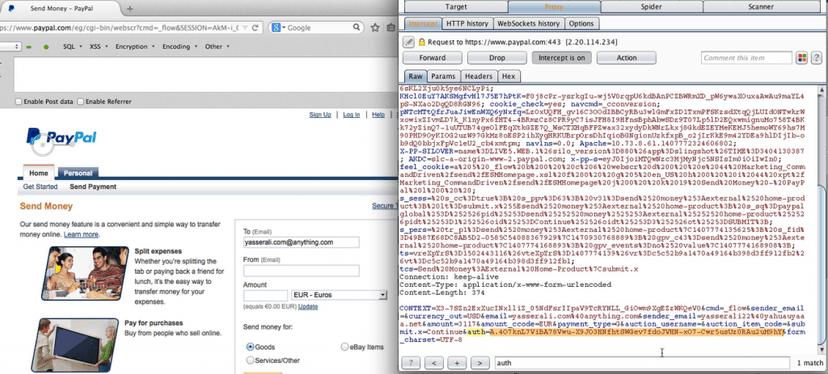828x374 pixels.
Task: Switch to Params view of the request
Action: click(x=443, y=76)
